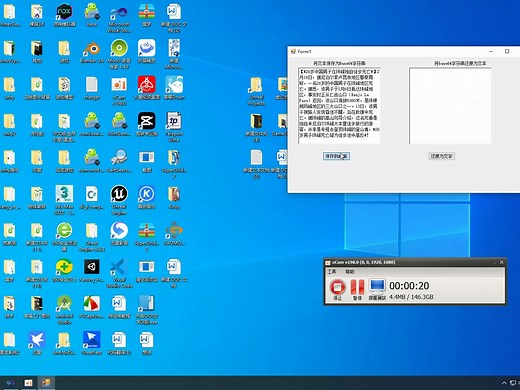This screenshot has width=520, height=390.
Task: Select the Microsoft Visual Studio desktop shortcut
Action: click(x=119, y=13)
